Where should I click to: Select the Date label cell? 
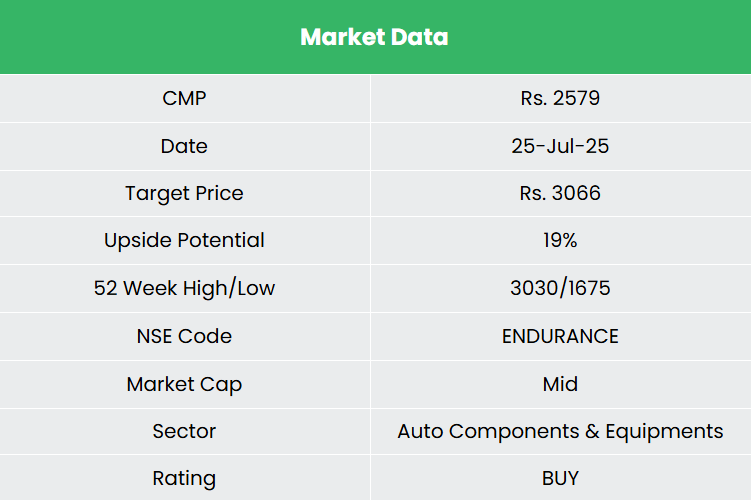(184, 146)
